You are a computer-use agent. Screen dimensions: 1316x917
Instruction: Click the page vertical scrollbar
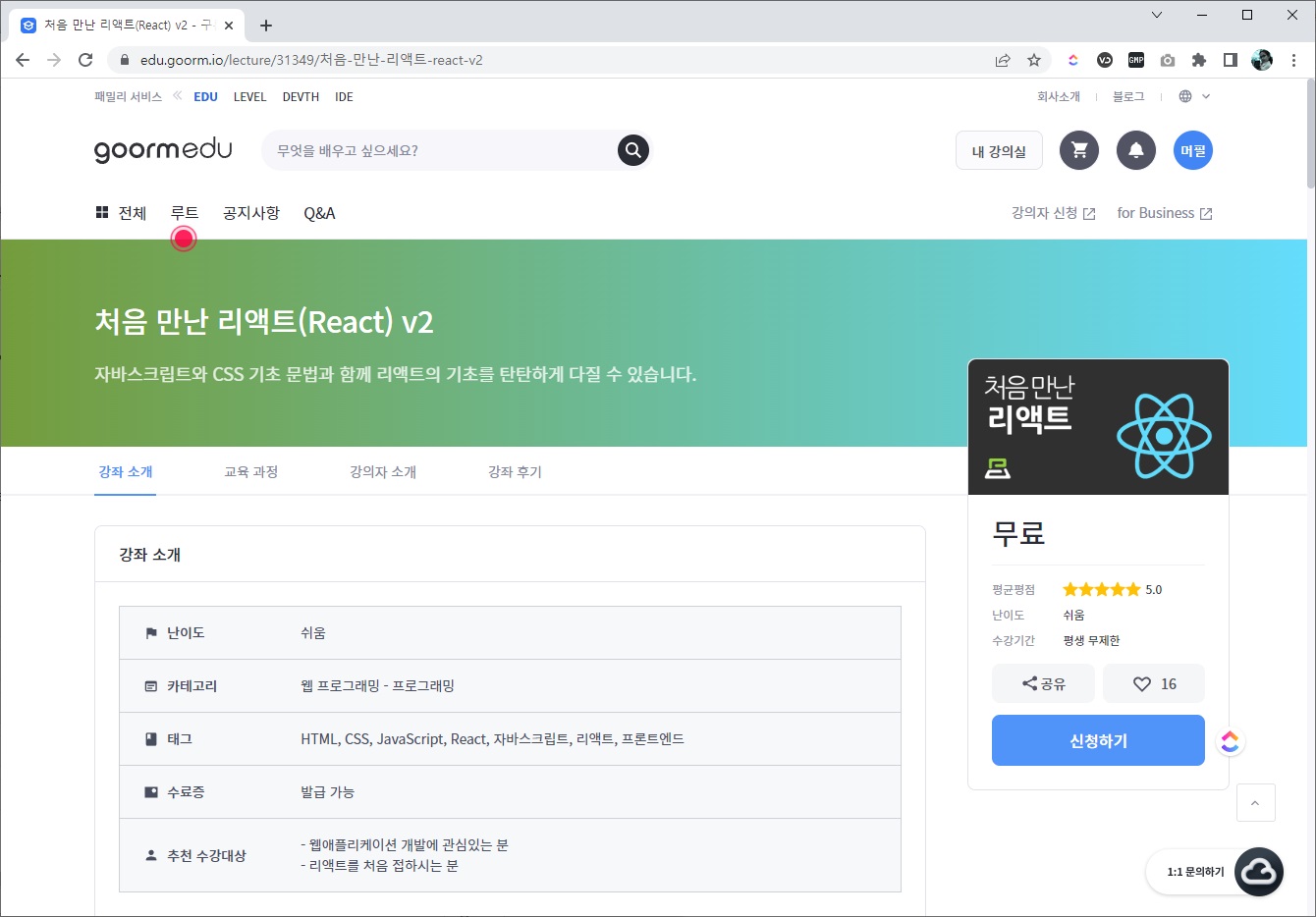coord(1310,135)
